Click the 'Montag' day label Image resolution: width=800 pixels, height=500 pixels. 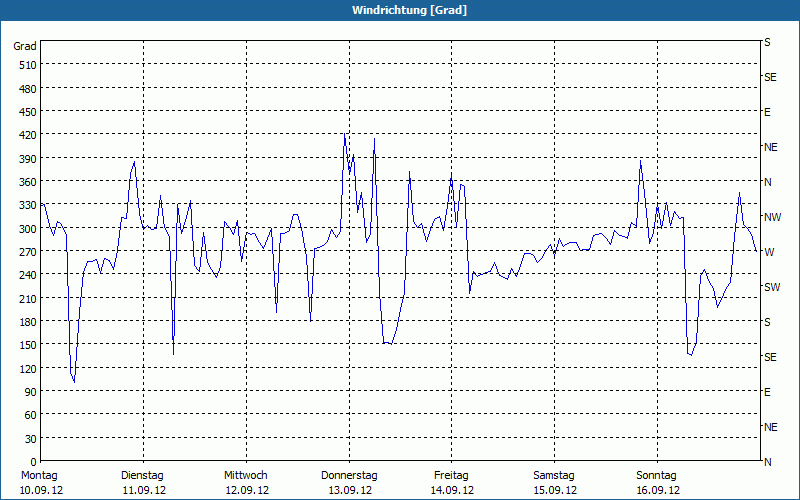[x=39, y=476]
